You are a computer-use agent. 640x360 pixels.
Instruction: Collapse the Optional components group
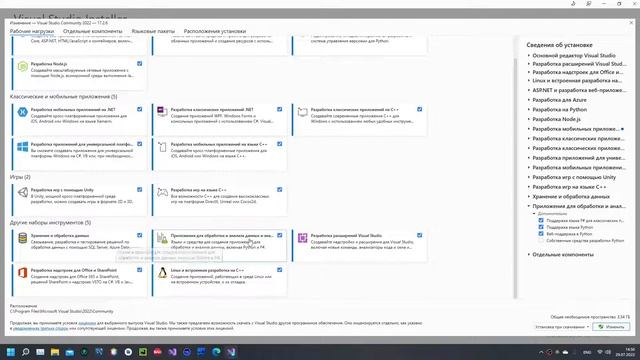534,213
